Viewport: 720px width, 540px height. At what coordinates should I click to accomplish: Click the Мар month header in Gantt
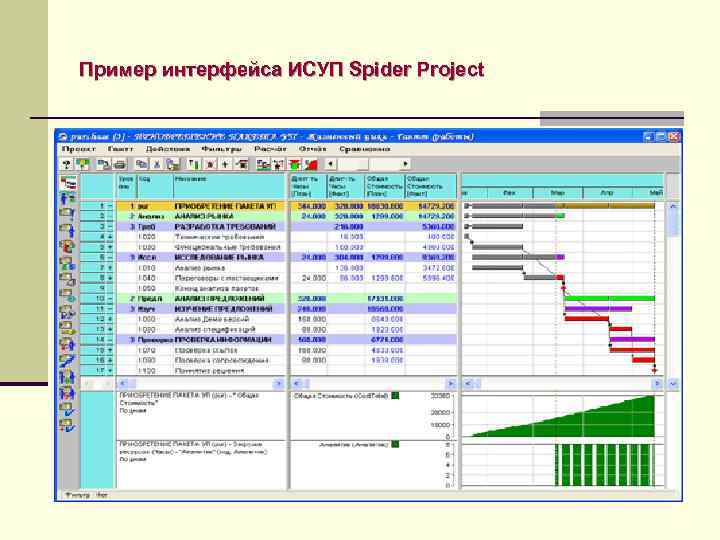pyautogui.click(x=557, y=193)
